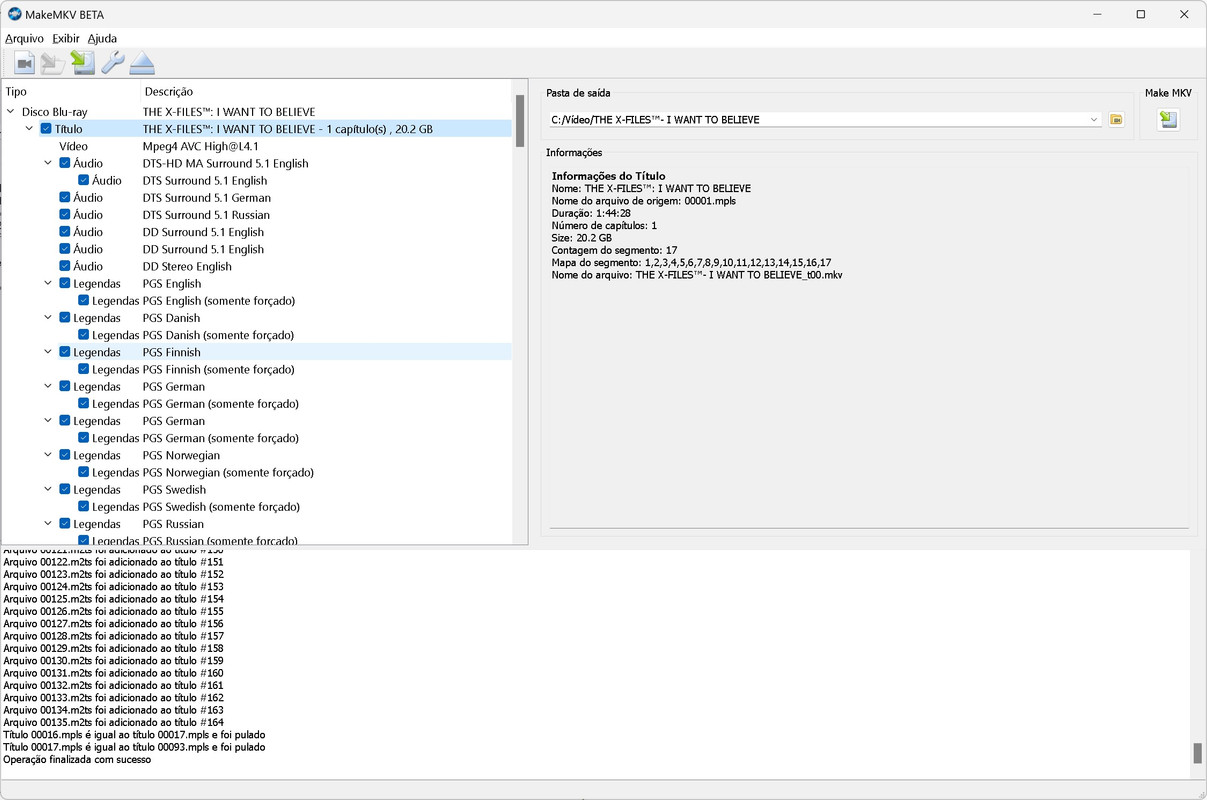Uncheck PGS English (somente forçado) checkbox
The image size is (1207, 800).
(84, 301)
